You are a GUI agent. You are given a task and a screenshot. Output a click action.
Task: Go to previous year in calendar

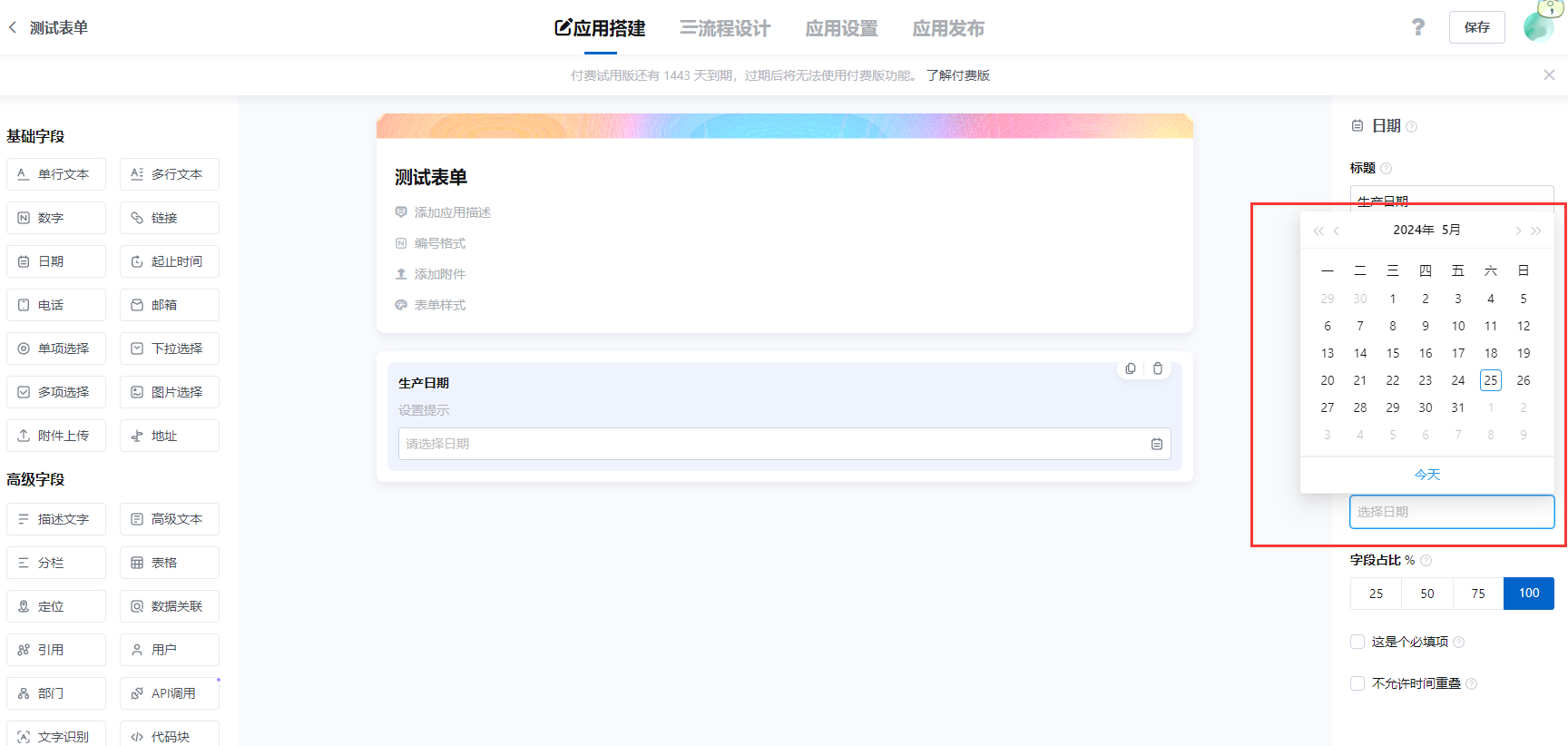(x=1318, y=231)
